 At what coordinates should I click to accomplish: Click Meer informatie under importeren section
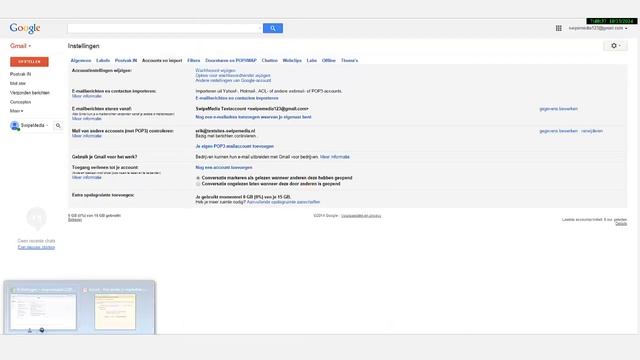(87, 96)
